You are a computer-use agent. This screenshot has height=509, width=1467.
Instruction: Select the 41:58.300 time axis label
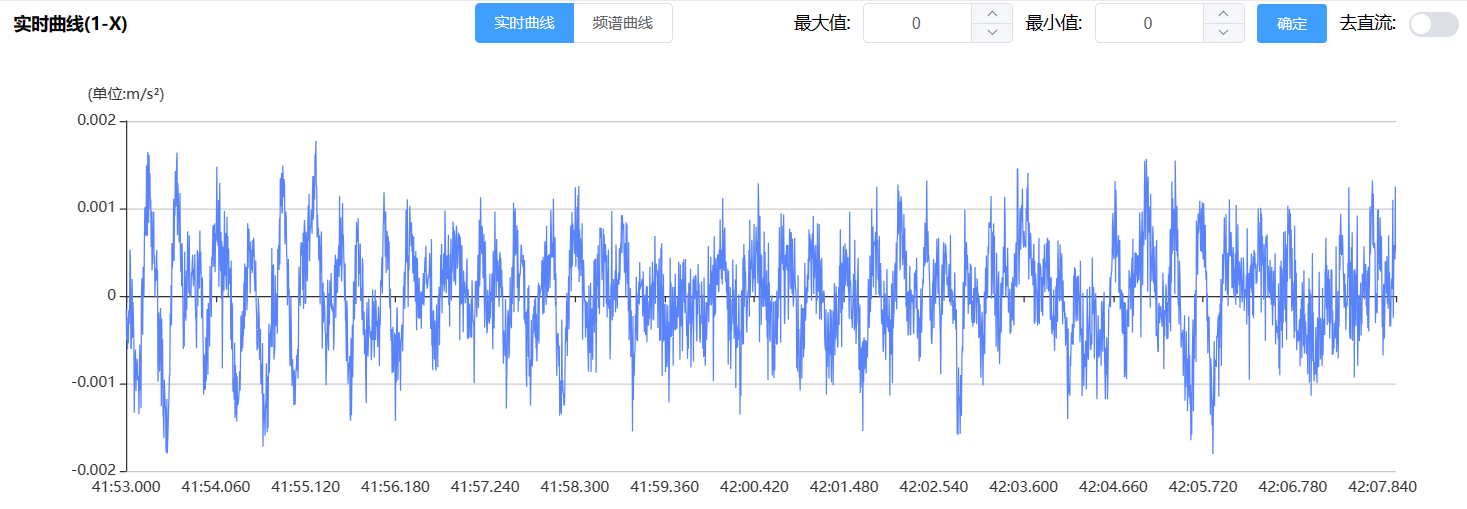click(x=574, y=487)
